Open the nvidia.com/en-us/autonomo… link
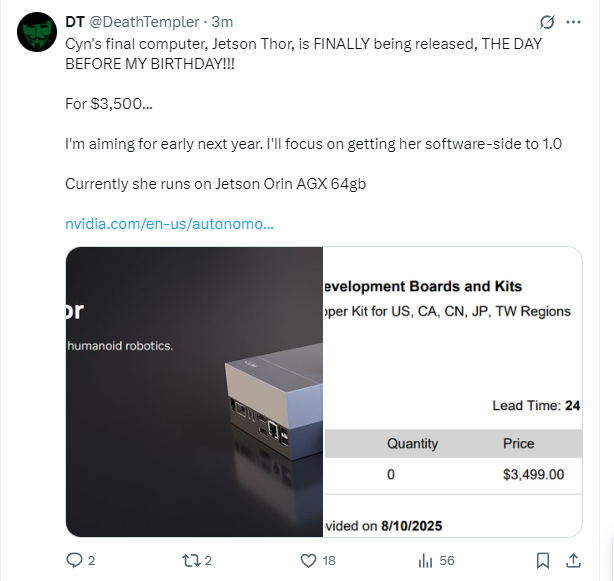 pyautogui.click(x=169, y=223)
